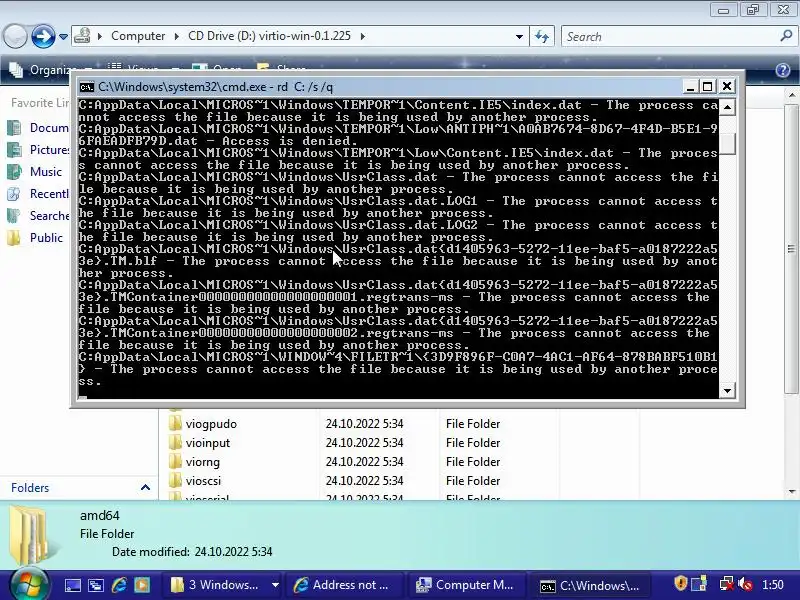This screenshot has width=800, height=600.
Task: Expand the Folders pane chevron
Action: 145,488
